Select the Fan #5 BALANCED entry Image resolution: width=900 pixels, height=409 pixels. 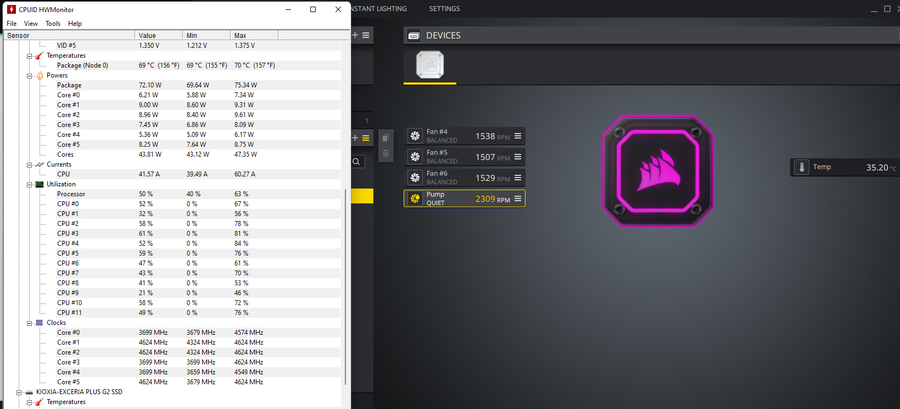pyautogui.click(x=465, y=157)
